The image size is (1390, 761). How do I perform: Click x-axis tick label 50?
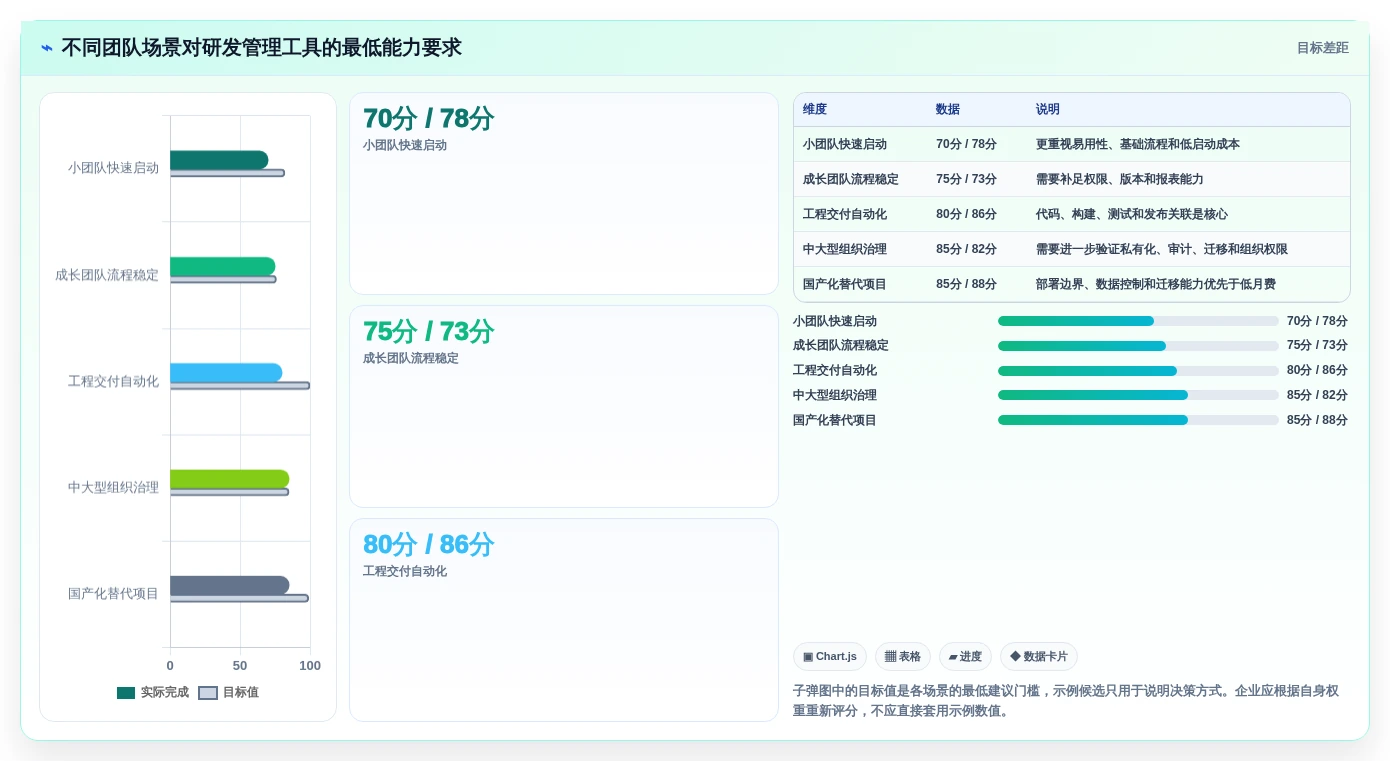(x=240, y=666)
